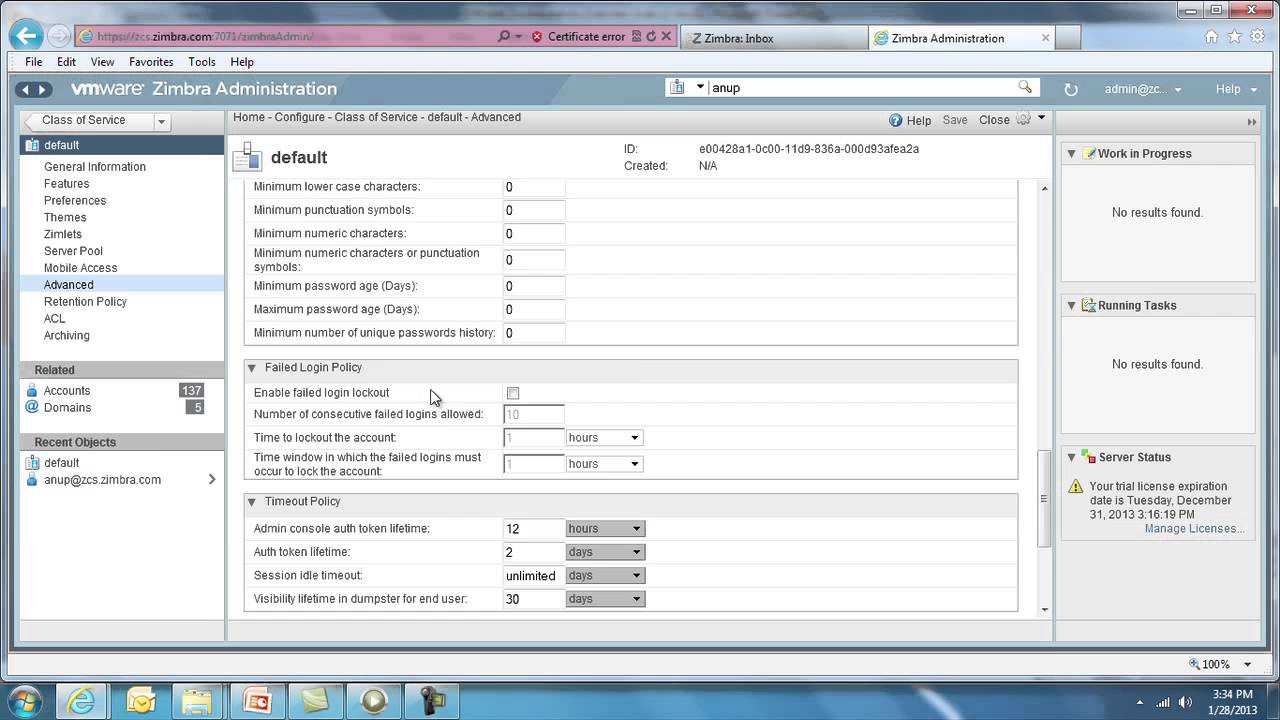Select Zimlets in sidebar
The height and width of the screenshot is (720, 1280).
[63, 234]
